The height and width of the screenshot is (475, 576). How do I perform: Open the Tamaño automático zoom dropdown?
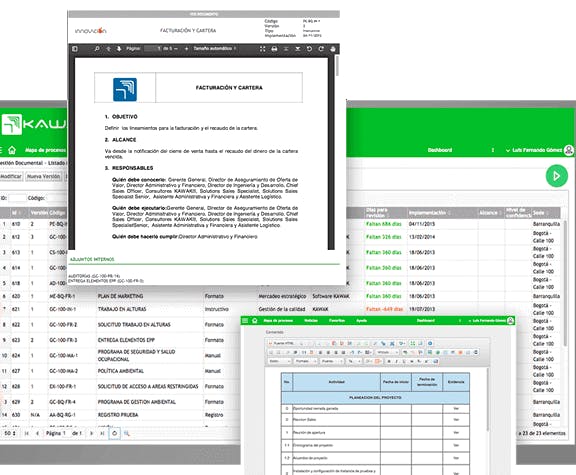215,48
